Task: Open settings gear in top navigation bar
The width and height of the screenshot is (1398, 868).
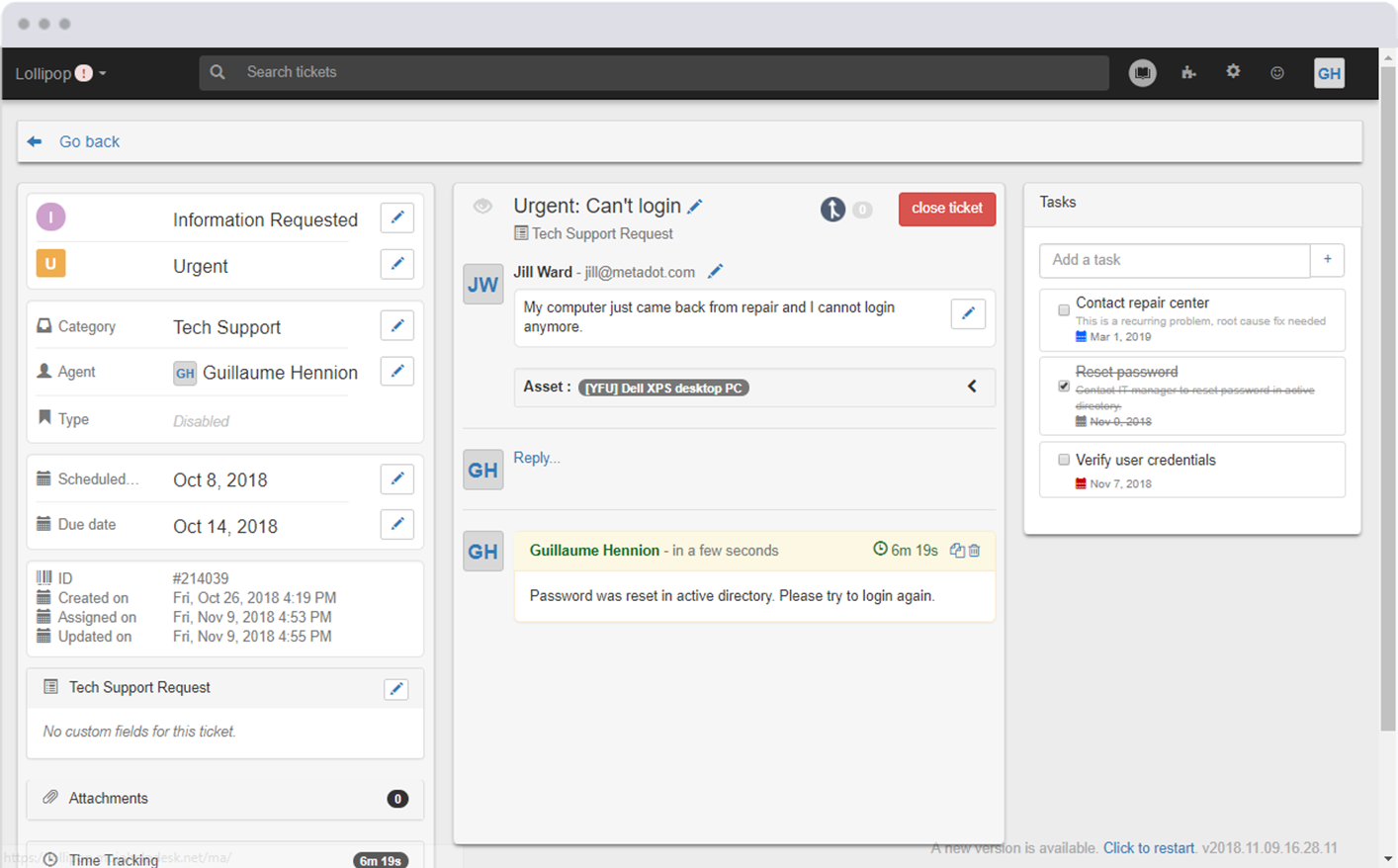Action: click(x=1233, y=72)
